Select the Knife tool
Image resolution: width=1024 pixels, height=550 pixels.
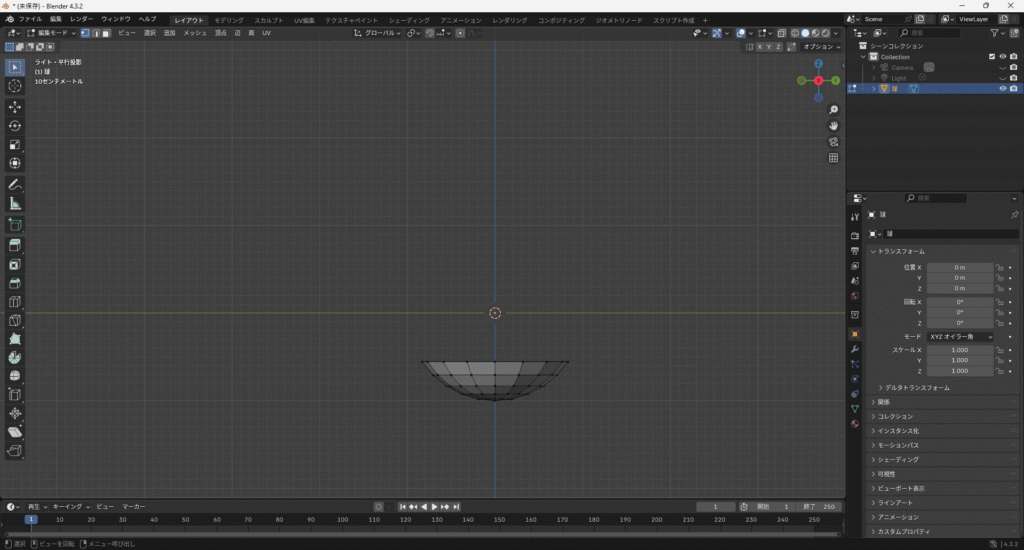pyautogui.click(x=14, y=320)
